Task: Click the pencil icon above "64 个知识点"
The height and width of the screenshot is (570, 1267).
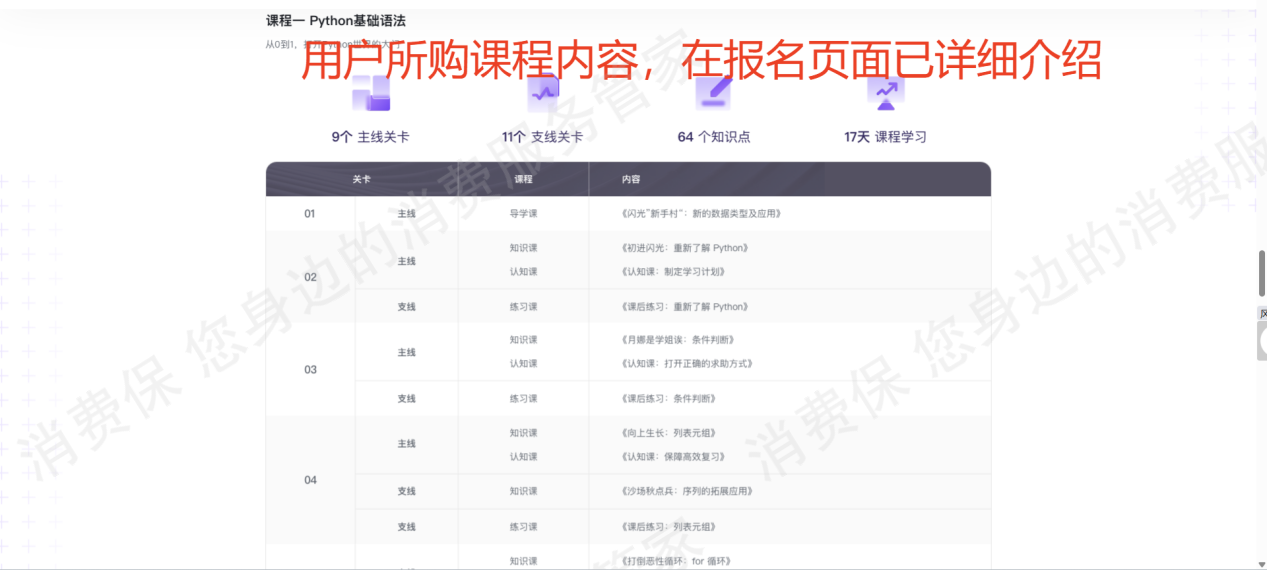Action: 714,93
